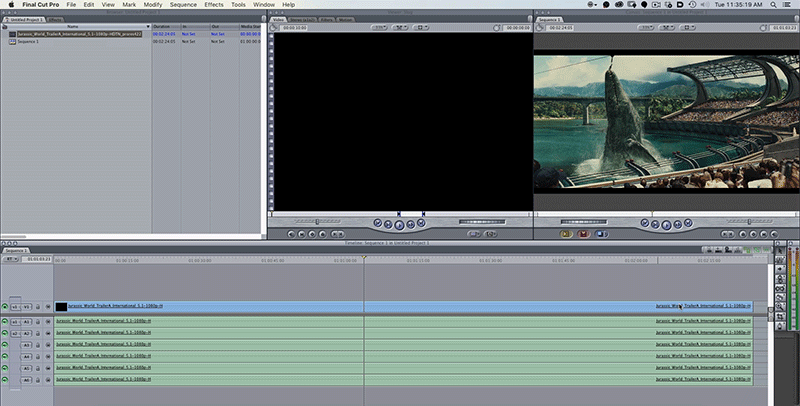Mute audio track A5 with green toggle

click(x=5, y=368)
